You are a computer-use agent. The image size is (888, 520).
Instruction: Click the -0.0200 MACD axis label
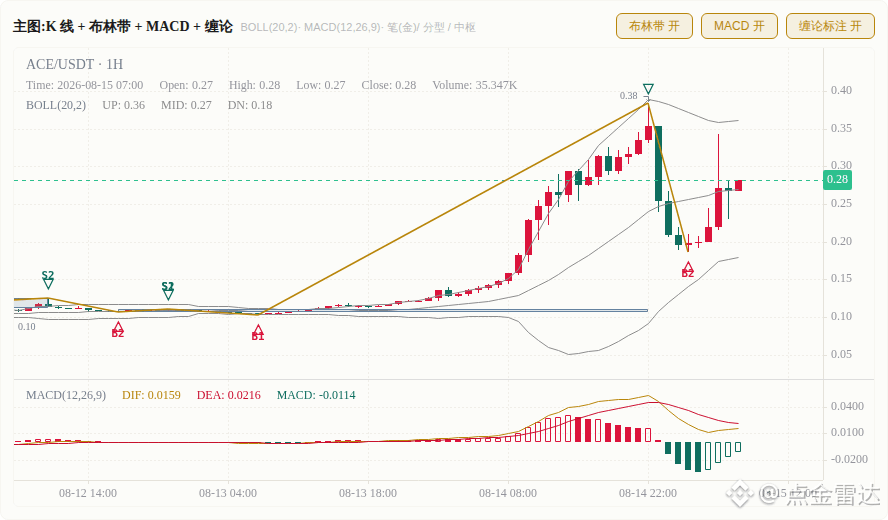click(849, 459)
